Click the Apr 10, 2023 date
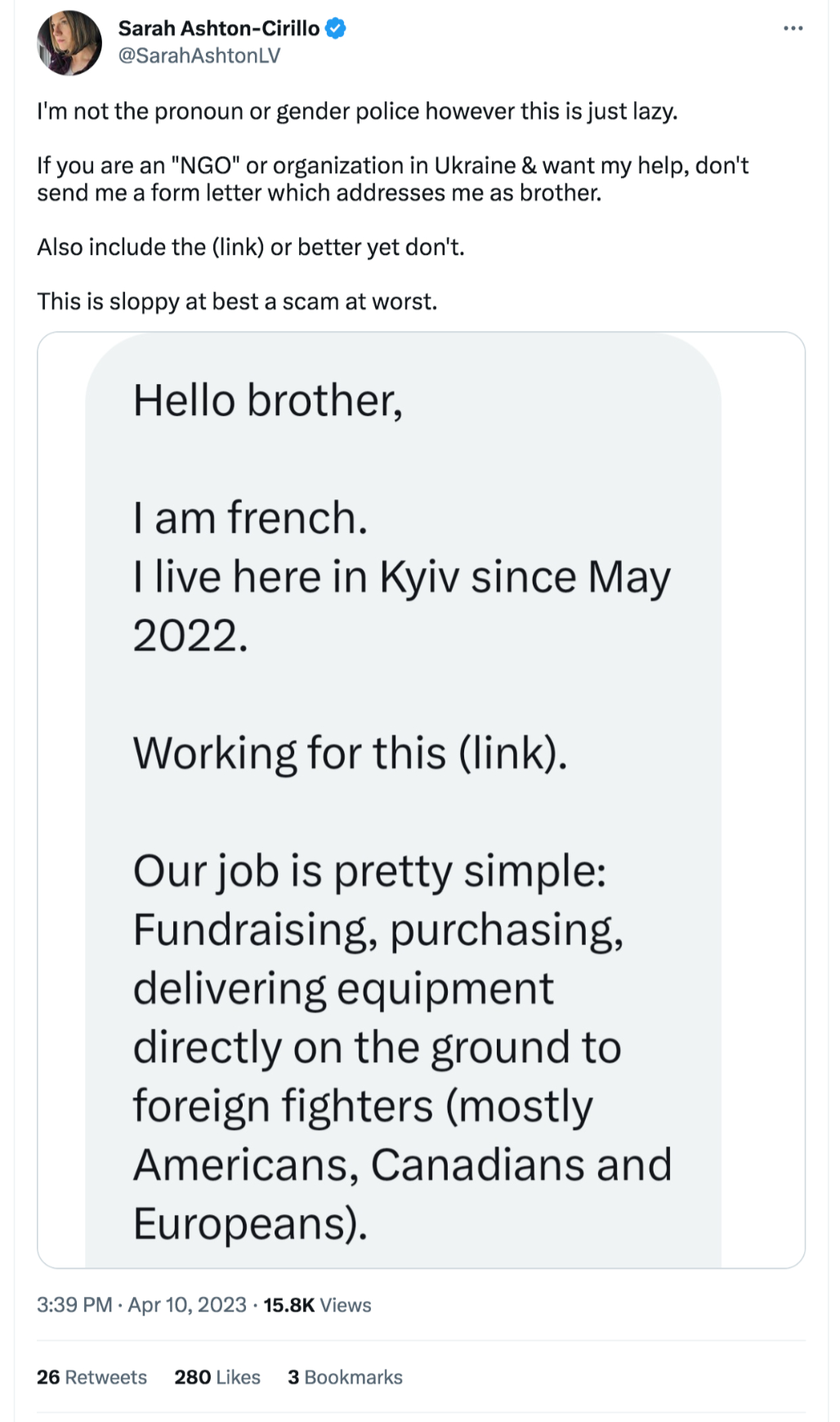 click(x=187, y=1305)
